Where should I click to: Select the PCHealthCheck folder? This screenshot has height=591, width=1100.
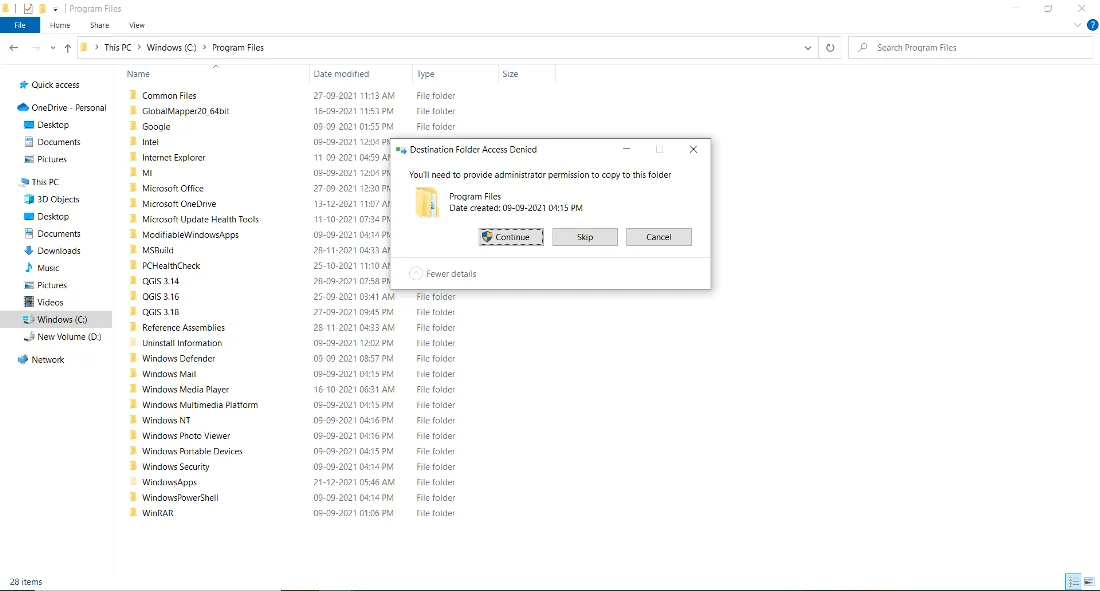click(x=171, y=266)
